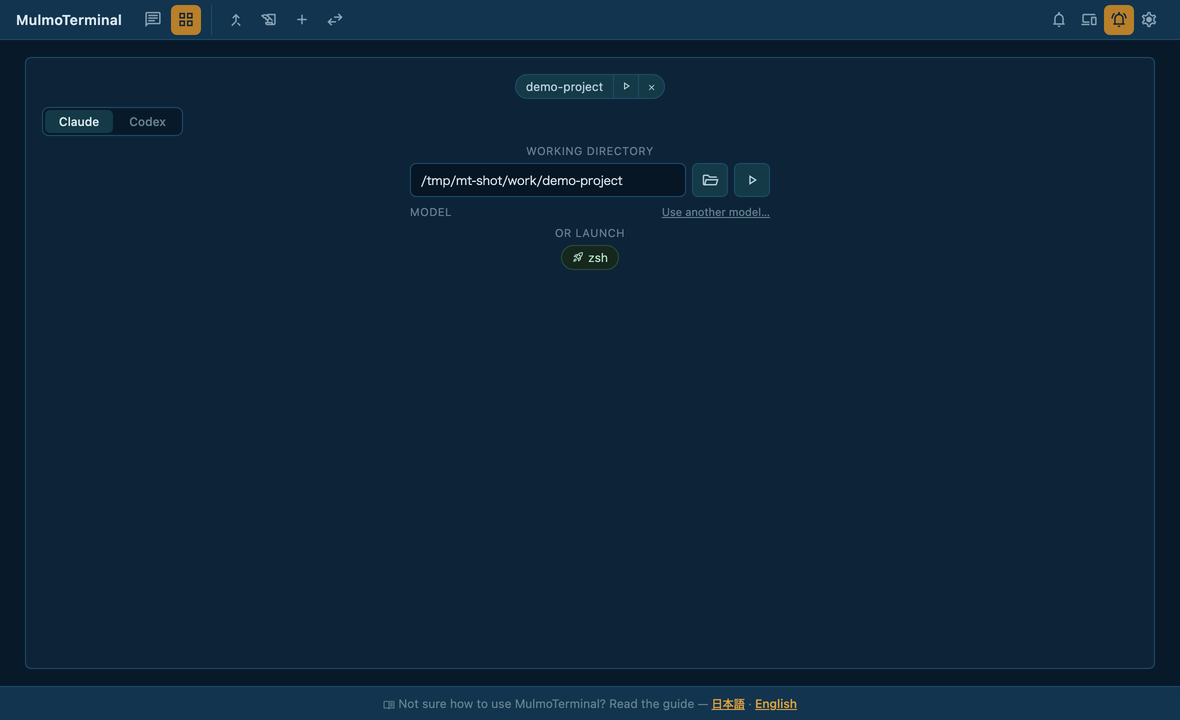Open notifications bell icon

(1059, 20)
